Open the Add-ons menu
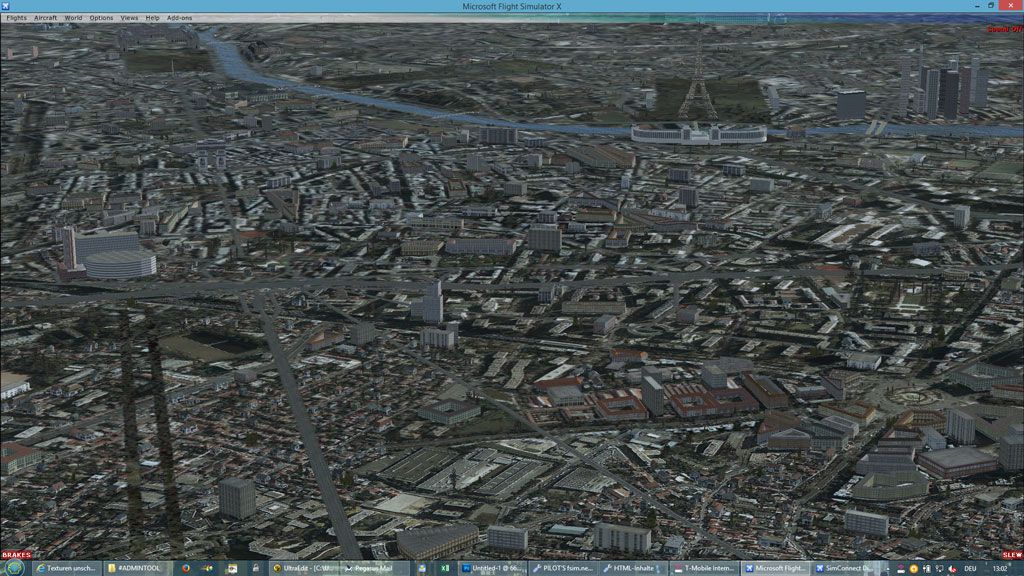 coord(179,18)
